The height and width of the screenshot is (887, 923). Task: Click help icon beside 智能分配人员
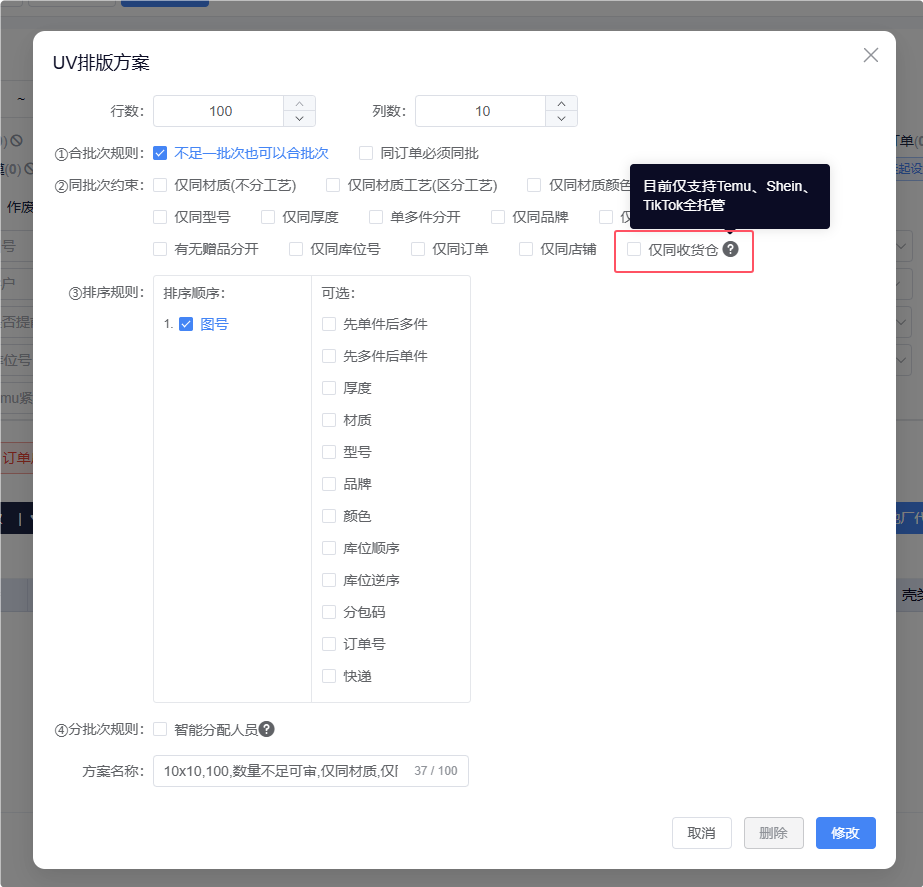tap(267, 729)
